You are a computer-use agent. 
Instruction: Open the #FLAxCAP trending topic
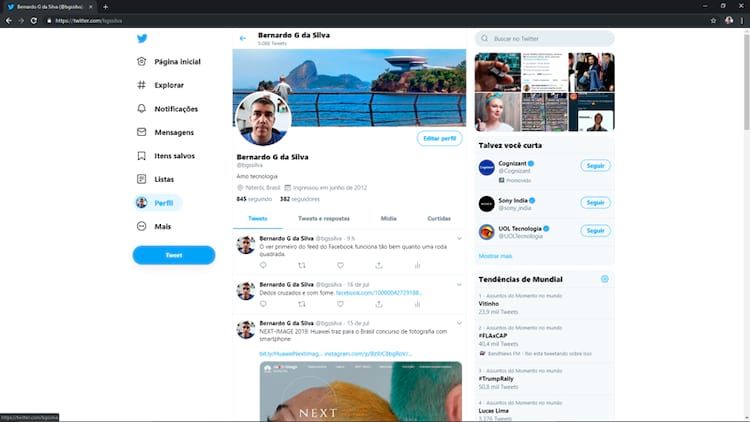click(x=544, y=340)
